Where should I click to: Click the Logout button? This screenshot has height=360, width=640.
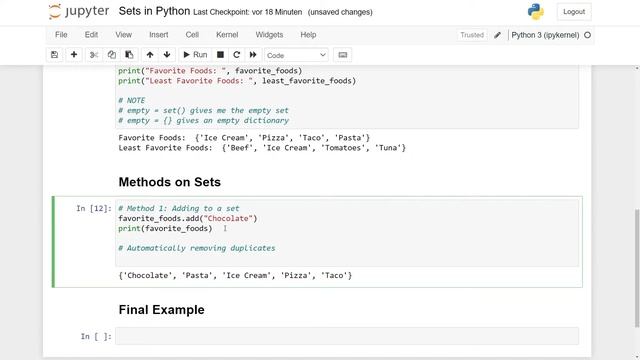tap(574, 12)
